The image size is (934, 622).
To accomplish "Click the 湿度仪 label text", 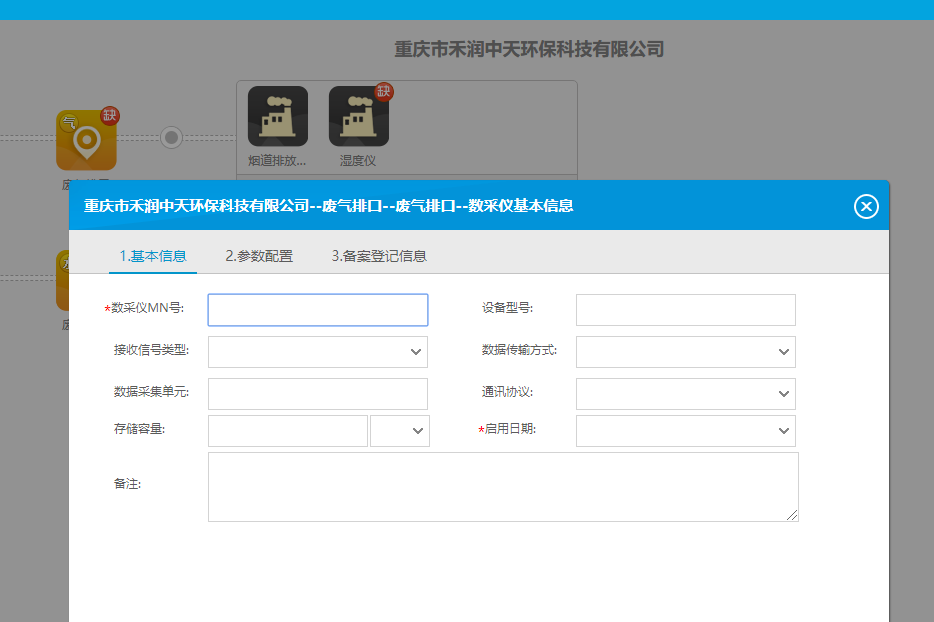I will click(x=358, y=161).
